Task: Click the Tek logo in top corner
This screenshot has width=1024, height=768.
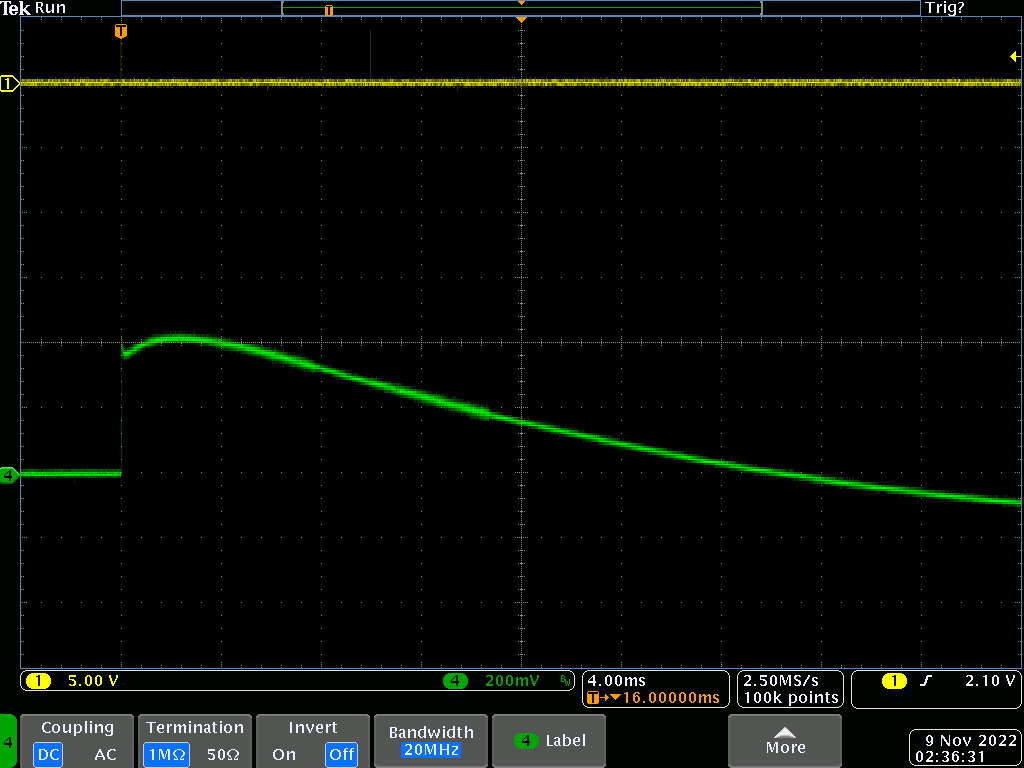Action: click(16, 8)
